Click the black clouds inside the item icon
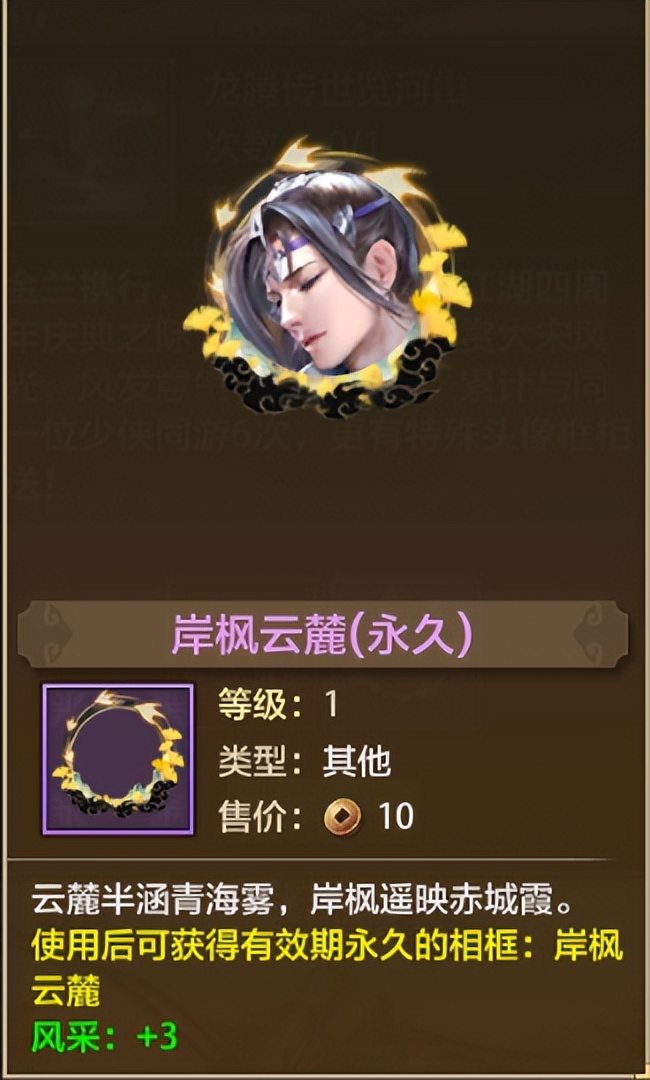The width and height of the screenshot is (650, 1080). [x=118, y=804]
